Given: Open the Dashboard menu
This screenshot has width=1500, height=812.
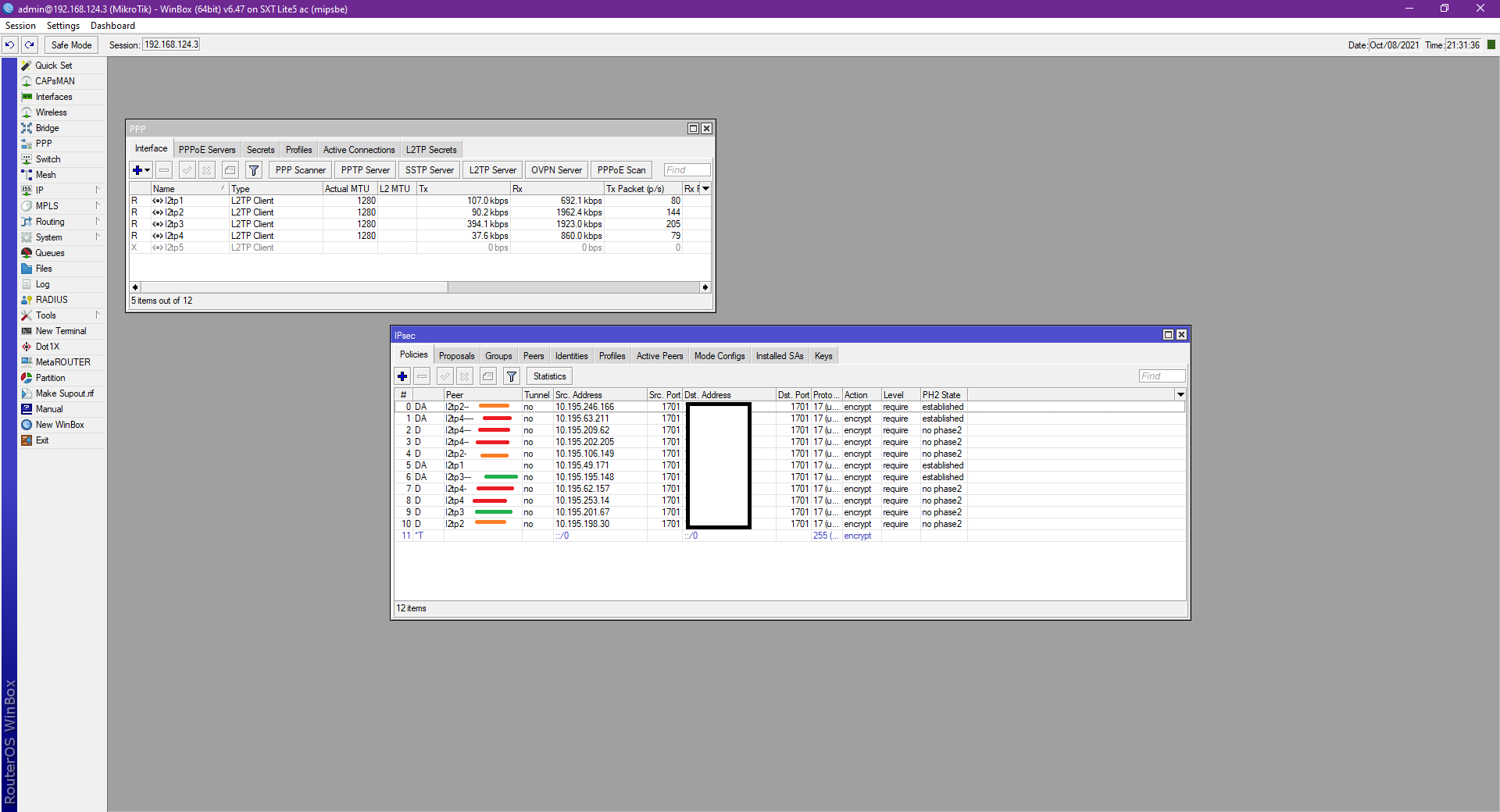Looking at the screenshot, I should pos(112,26).
